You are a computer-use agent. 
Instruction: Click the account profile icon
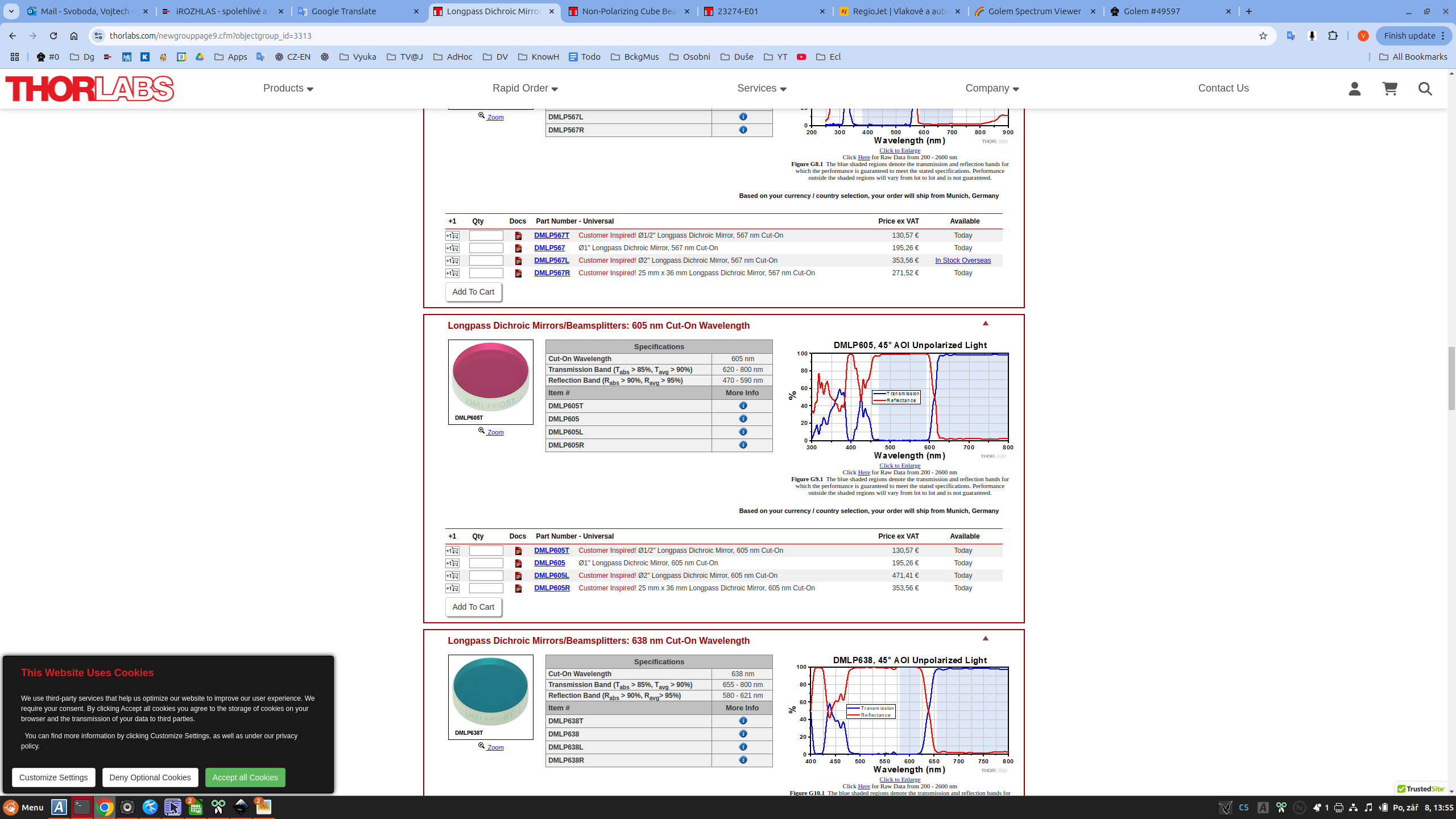click(1354, 89)
